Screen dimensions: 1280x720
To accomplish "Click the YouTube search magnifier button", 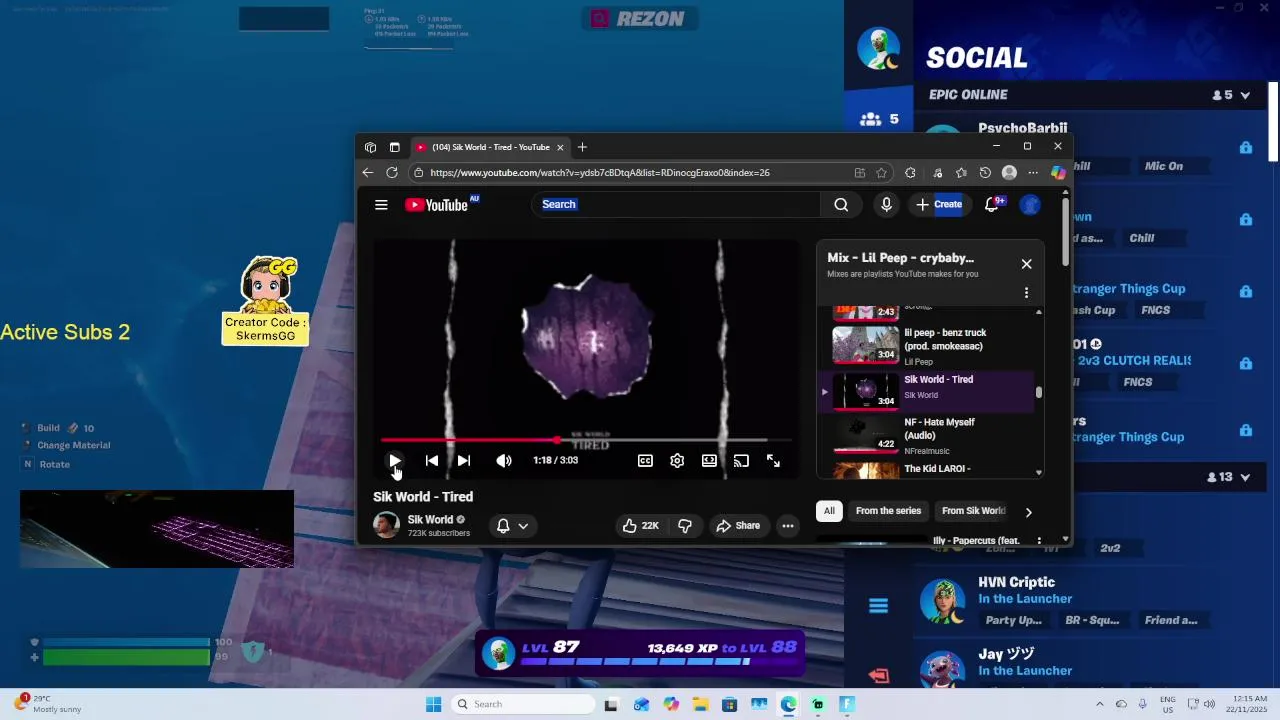I will click(x=841, y=204).
